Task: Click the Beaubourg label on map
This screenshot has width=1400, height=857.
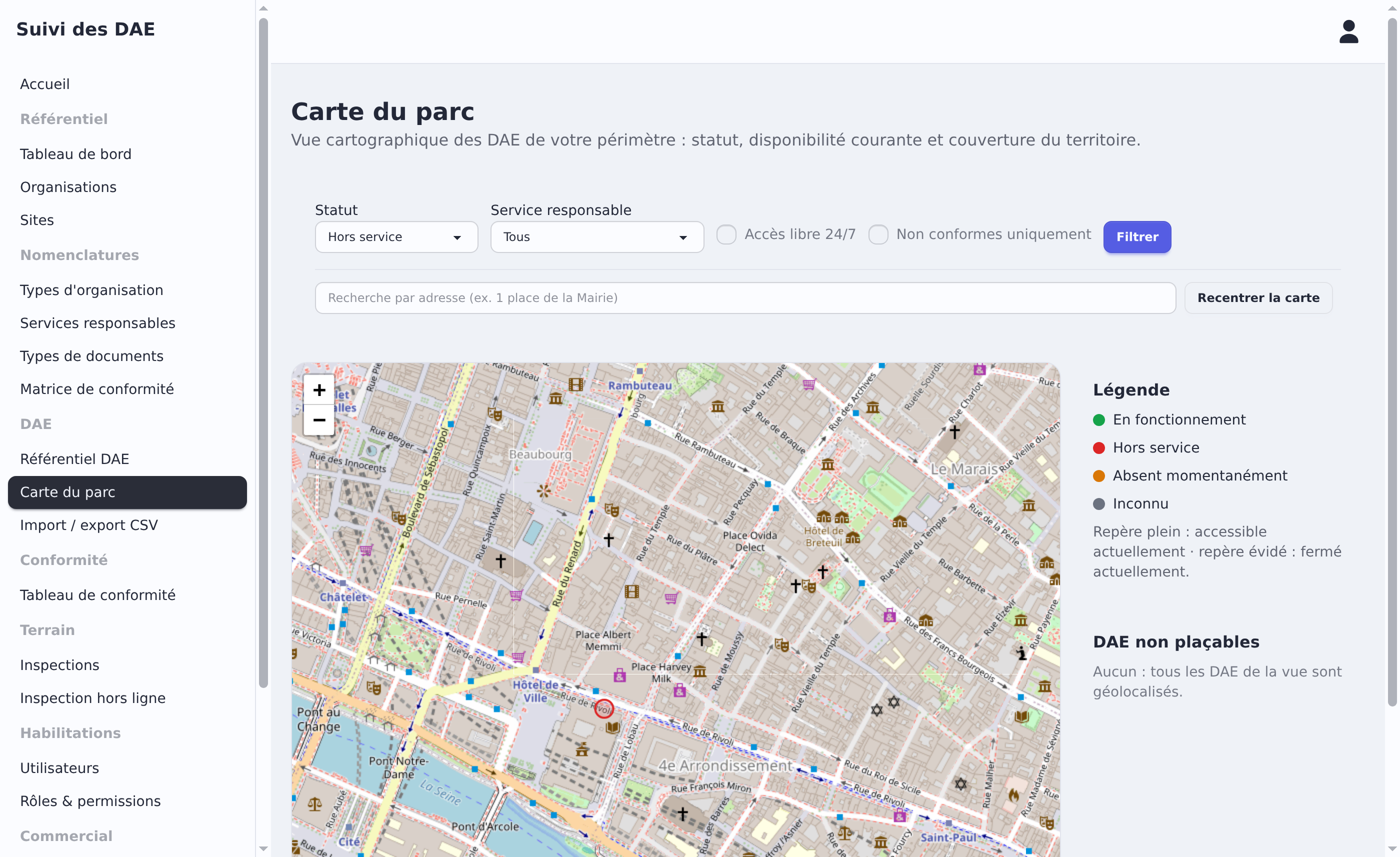Action: pos(540,454)
